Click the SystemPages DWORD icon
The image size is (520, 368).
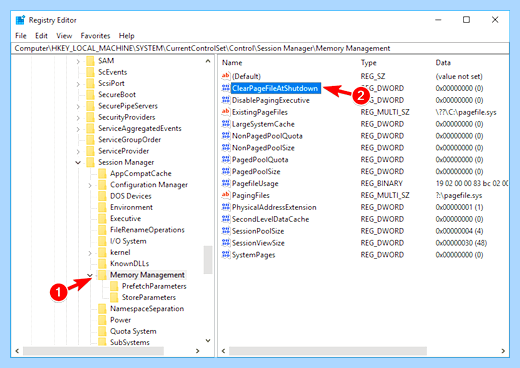(226, 255)
